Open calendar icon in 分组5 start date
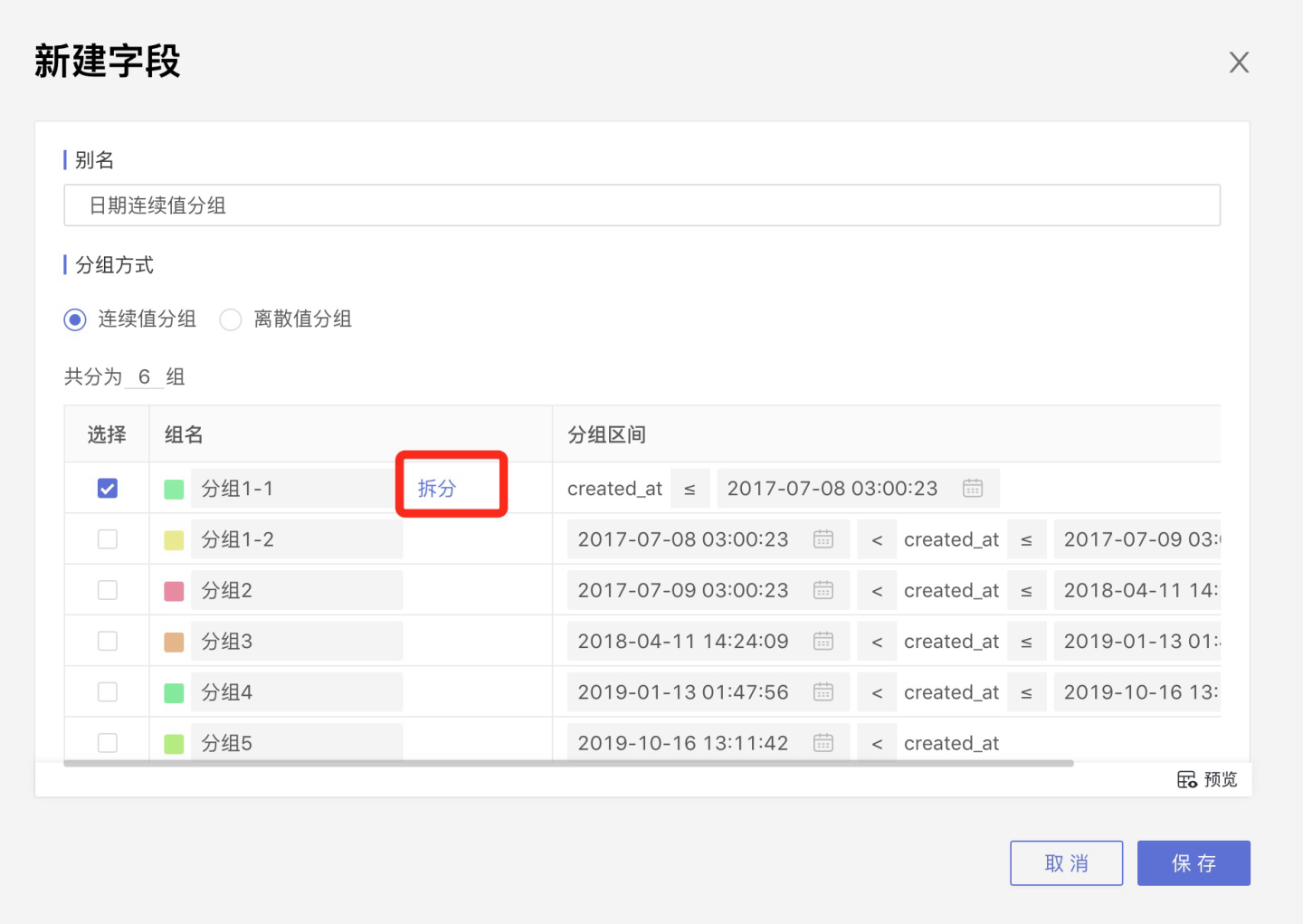Viewport: 1303px width, 924px height. tap(823, 743)
